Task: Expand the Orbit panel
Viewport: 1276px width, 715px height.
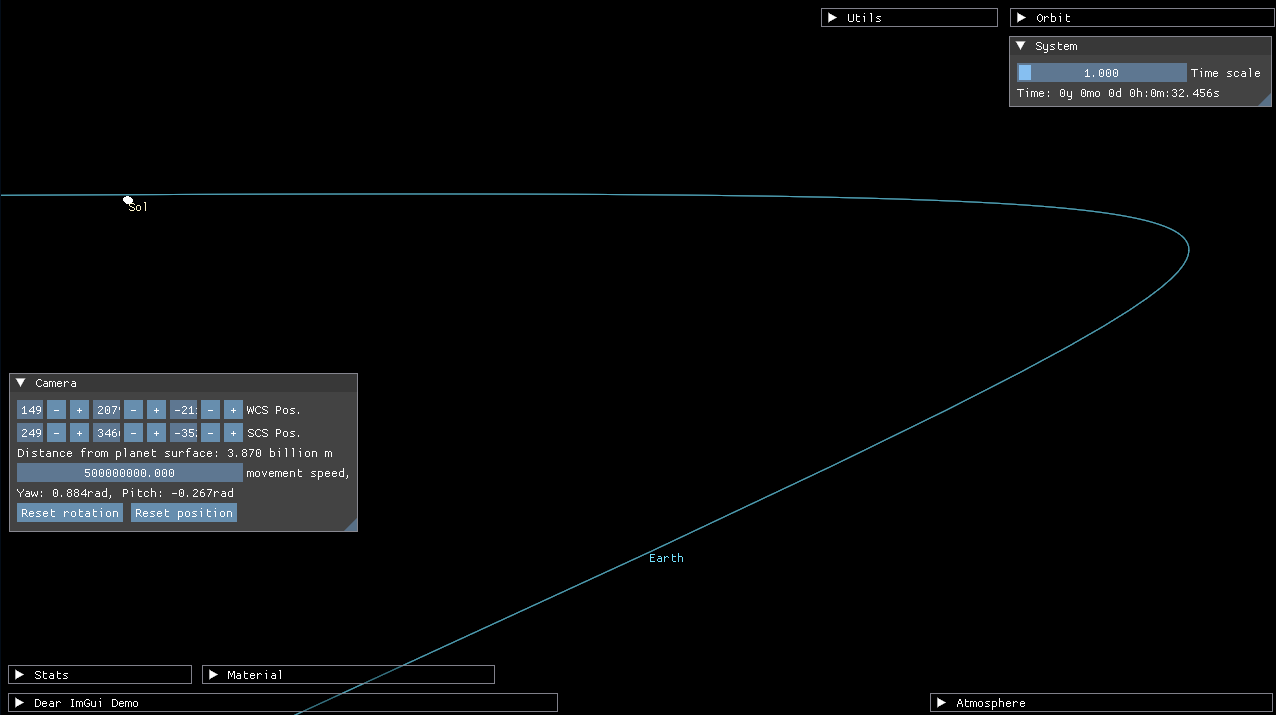Action: tap(1021, 18)
